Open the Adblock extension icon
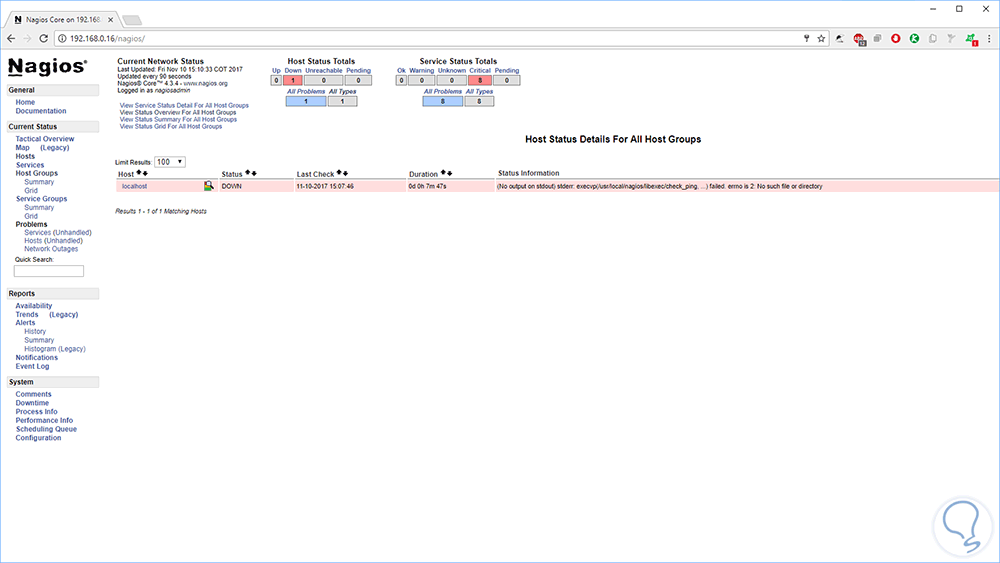The image size is (1000, 563). [x=859, y=40]
